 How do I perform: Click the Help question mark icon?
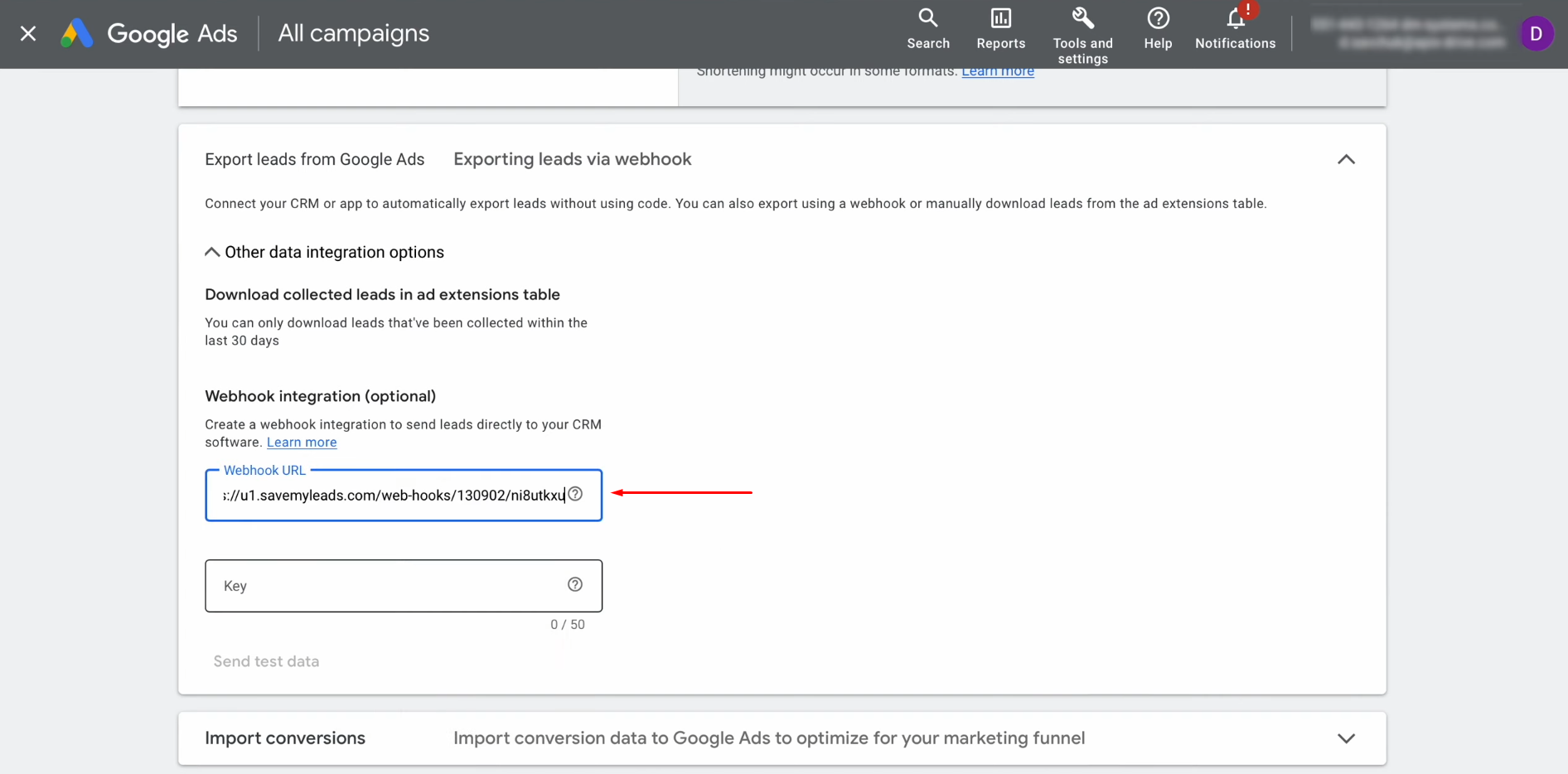[x=1158, y=18]
